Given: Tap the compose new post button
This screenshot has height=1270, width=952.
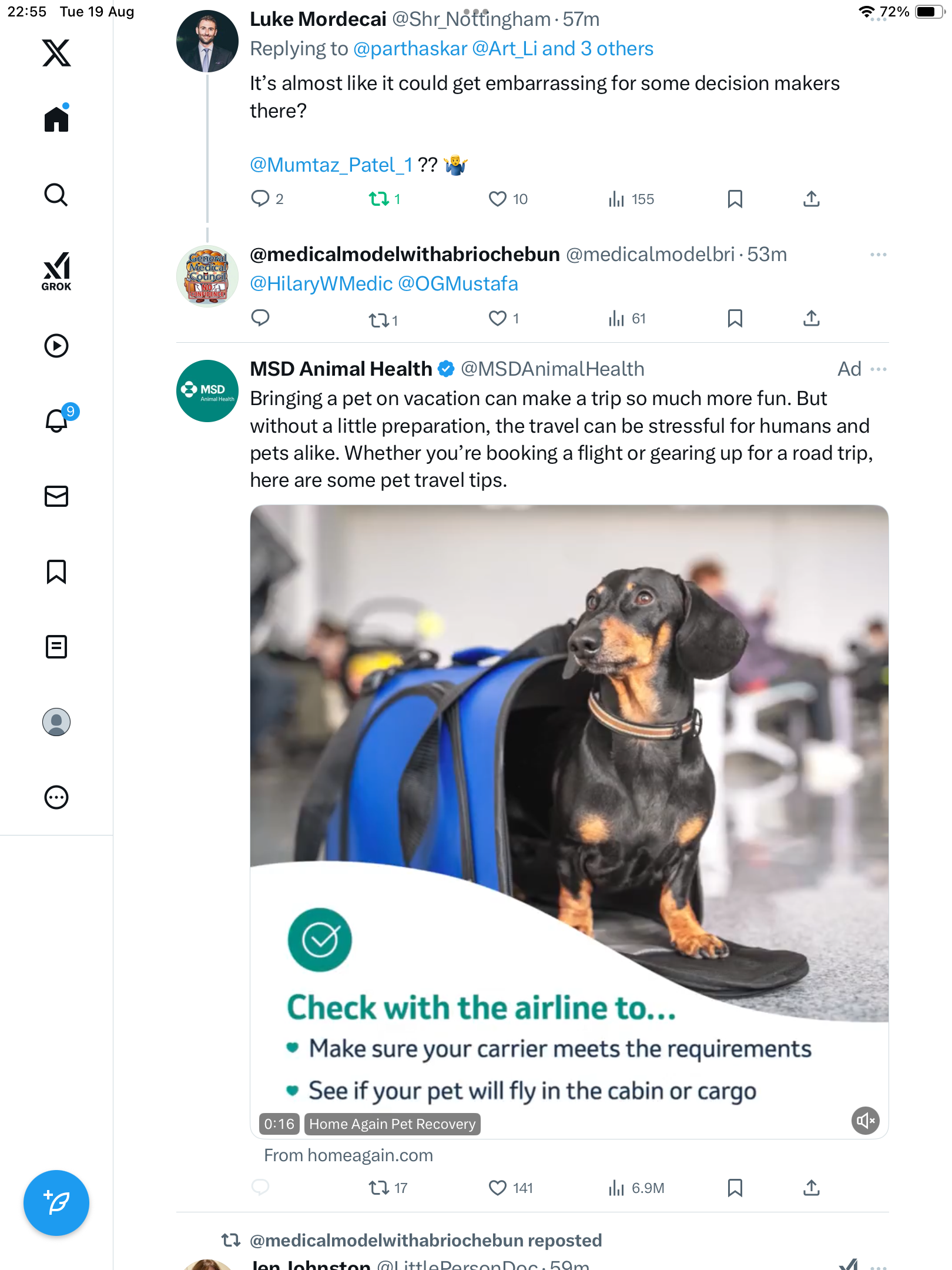Looking at the screenshot, I should [x=56, y=1203].
